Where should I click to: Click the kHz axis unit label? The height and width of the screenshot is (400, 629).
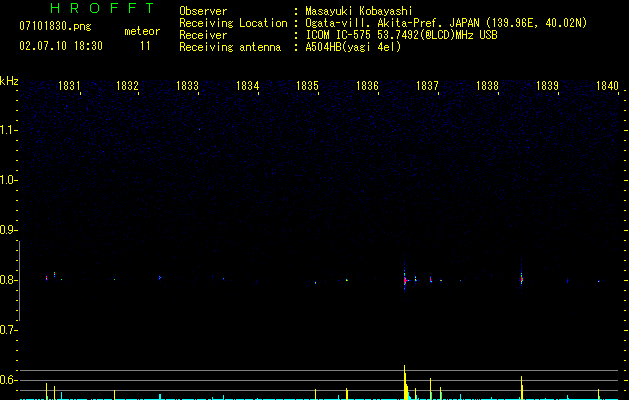[x=9, y=81]
